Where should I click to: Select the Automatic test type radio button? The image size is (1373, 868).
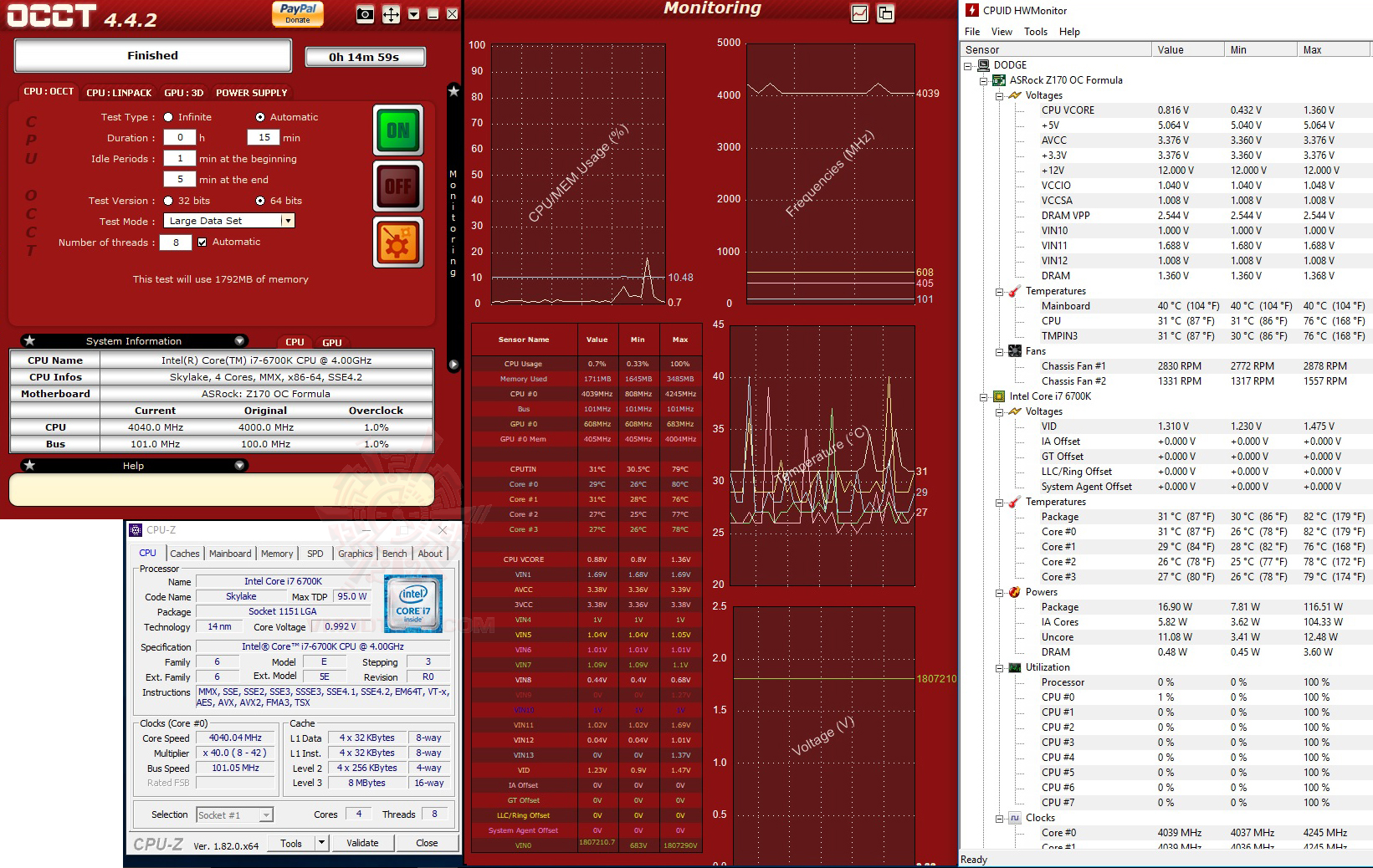pyautogui.click(x=260, y=117)
